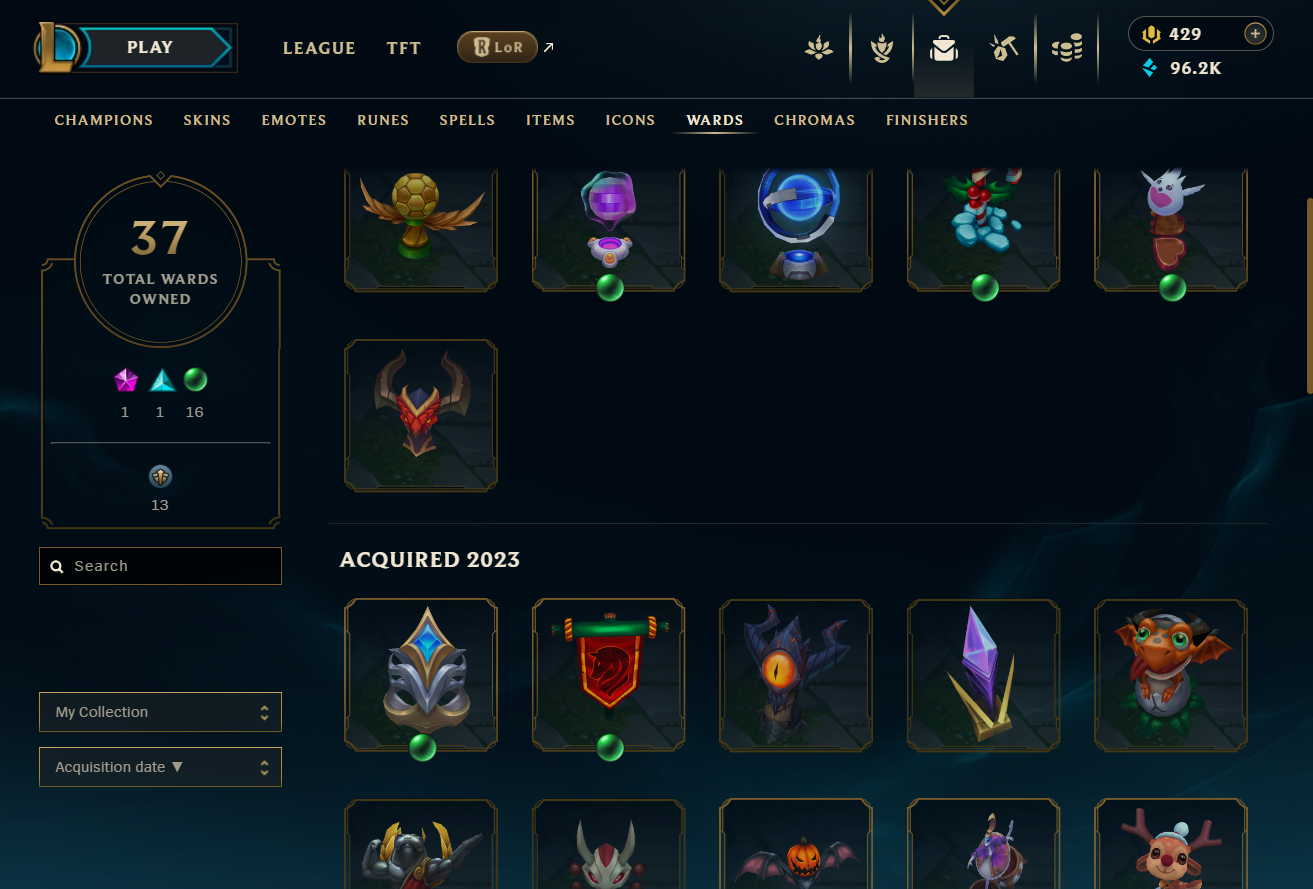Open the Store coins icon
The image size is (1313, 889).
point(1067,48)
